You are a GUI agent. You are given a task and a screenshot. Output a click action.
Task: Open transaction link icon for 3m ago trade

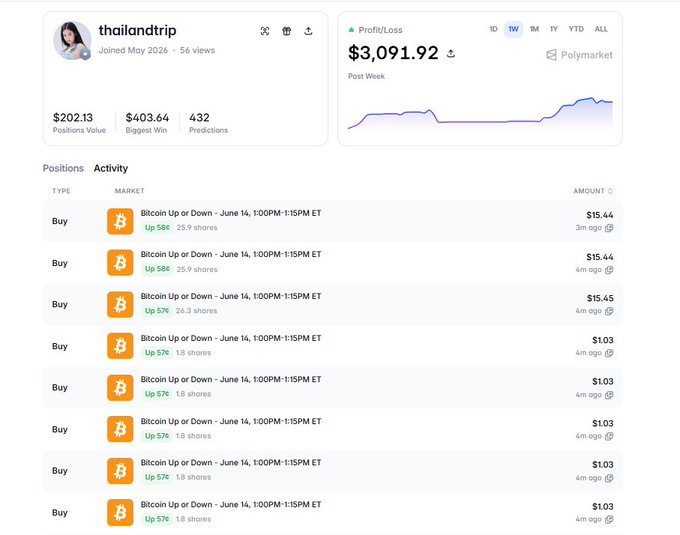[x=609, y=228]
